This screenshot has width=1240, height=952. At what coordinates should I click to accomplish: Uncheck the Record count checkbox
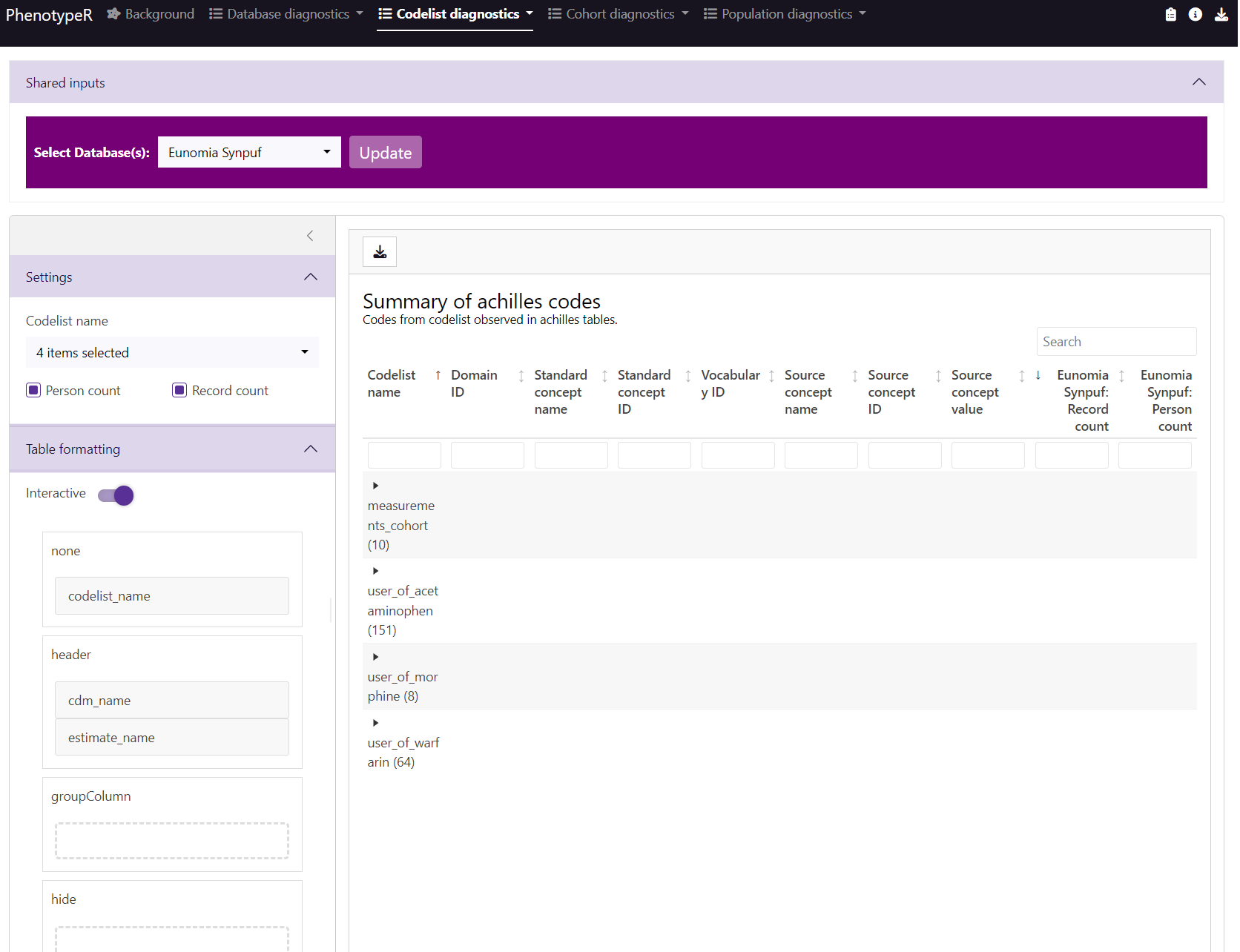(x=179, y=391)
